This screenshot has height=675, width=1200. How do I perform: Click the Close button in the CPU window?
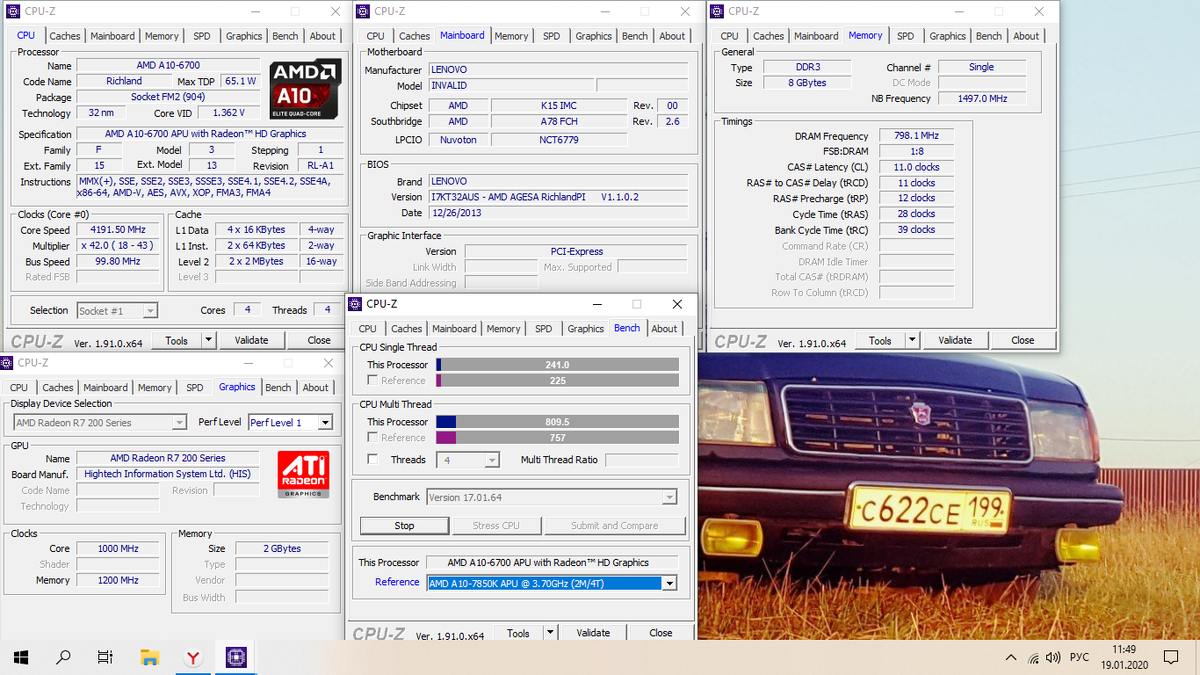pos(319,340)
